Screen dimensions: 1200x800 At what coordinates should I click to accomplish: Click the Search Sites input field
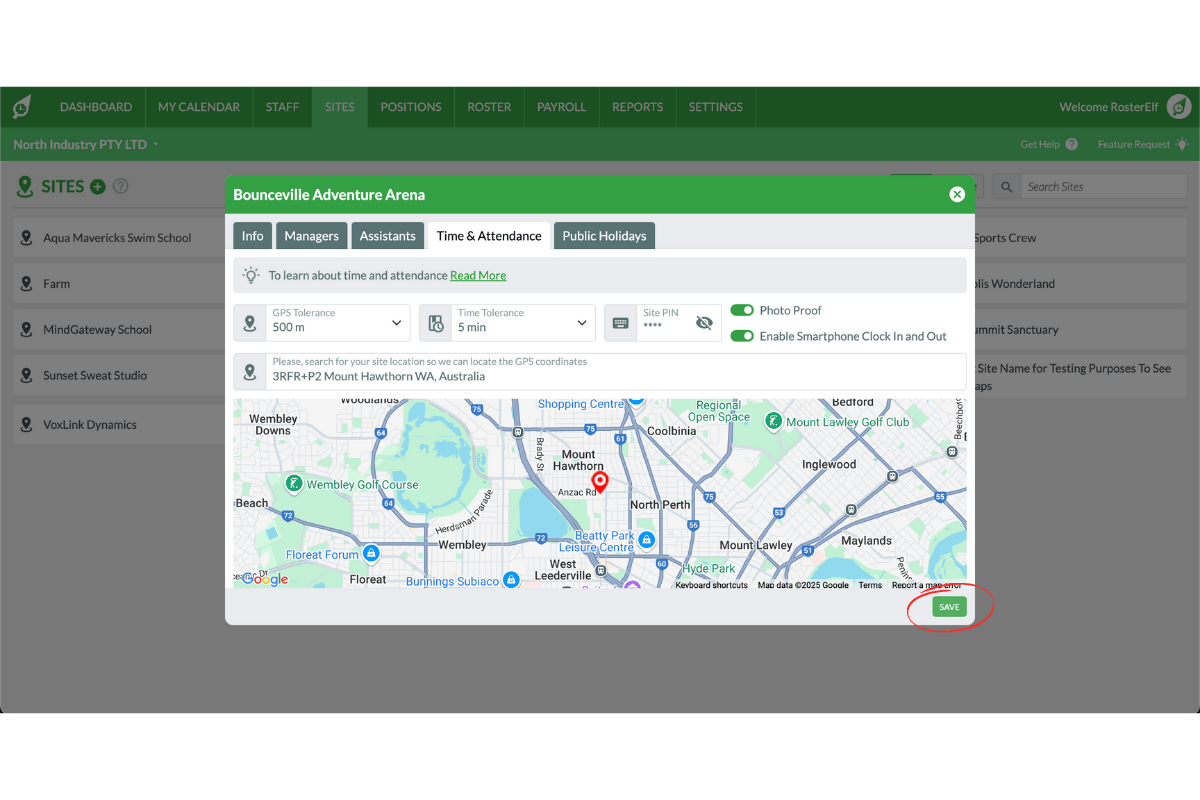click(1103, 186)
